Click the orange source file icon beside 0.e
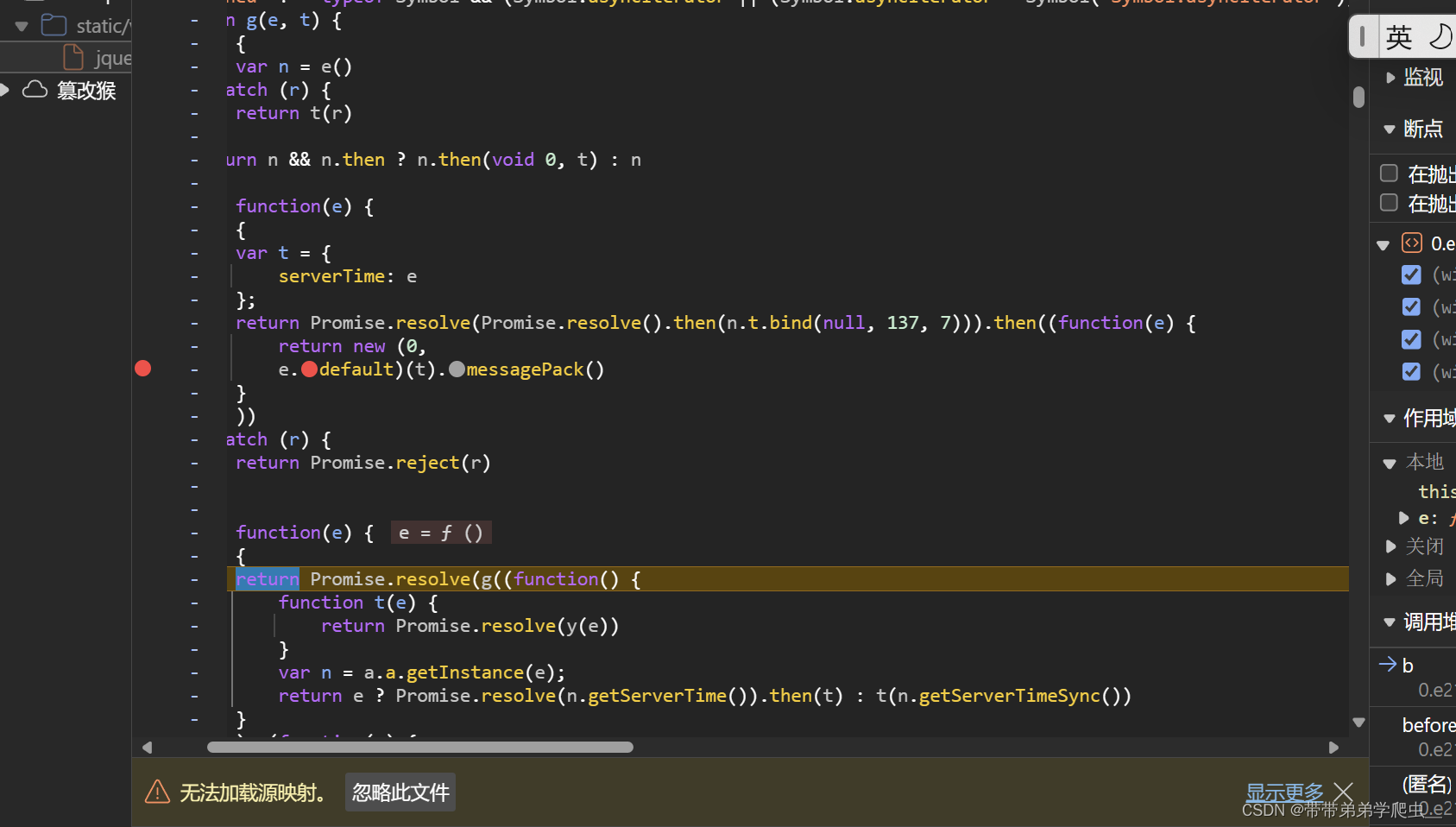This screenshot has height=827, width=1456. click(x=1412, y=243)
